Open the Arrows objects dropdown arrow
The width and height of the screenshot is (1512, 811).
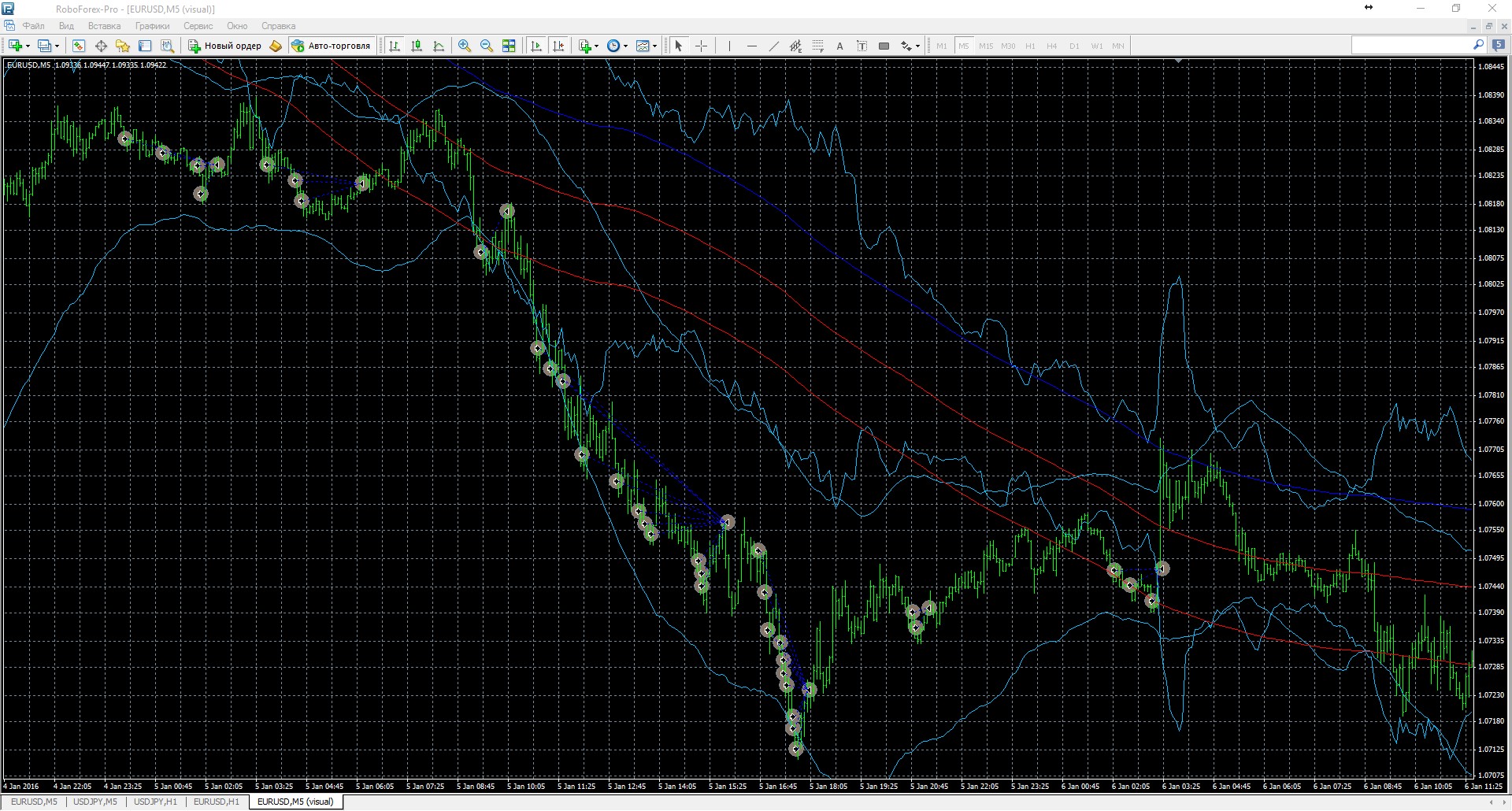[917, 46]
